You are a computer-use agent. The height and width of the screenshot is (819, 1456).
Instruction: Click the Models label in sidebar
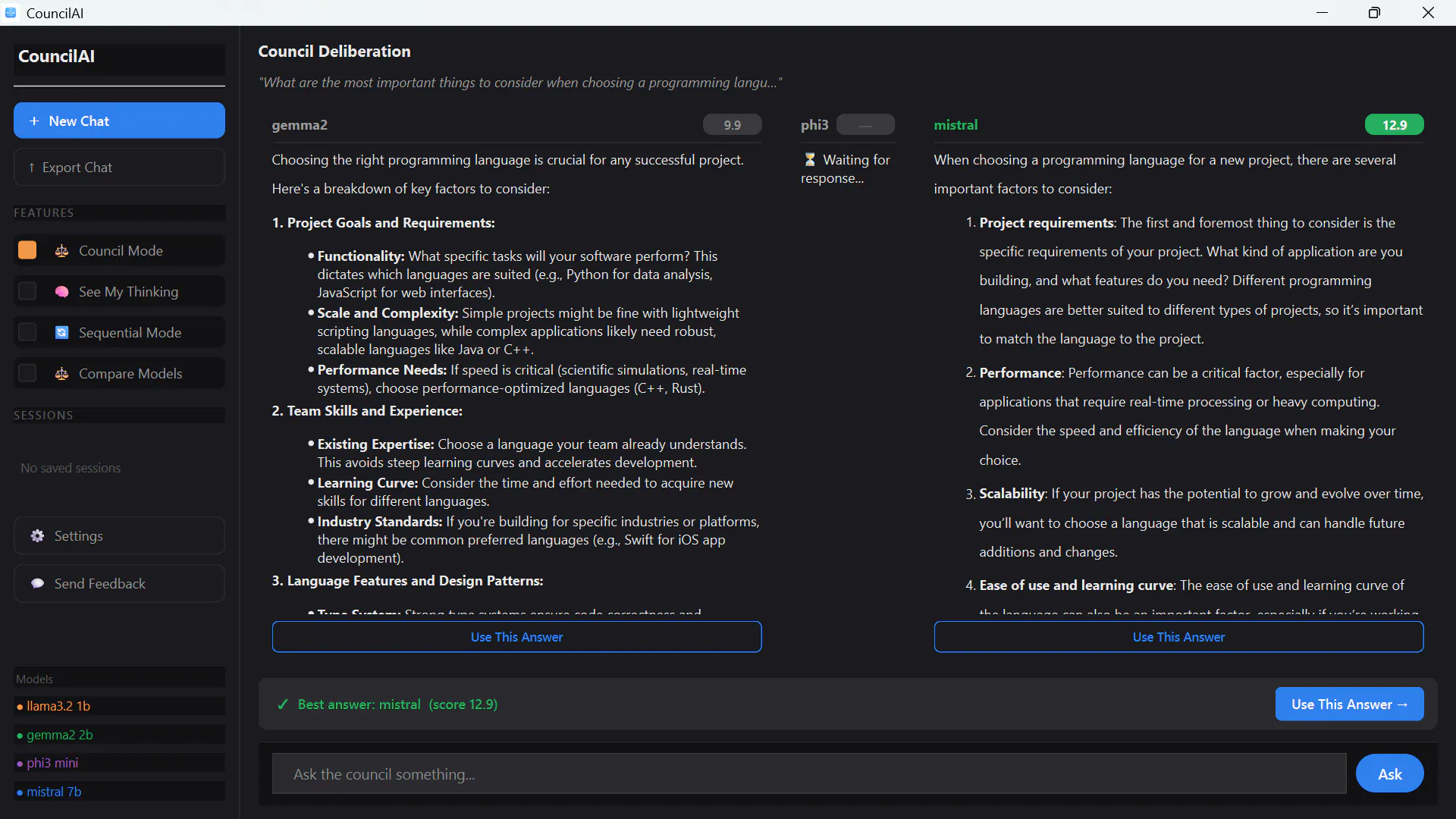(35, 679)
